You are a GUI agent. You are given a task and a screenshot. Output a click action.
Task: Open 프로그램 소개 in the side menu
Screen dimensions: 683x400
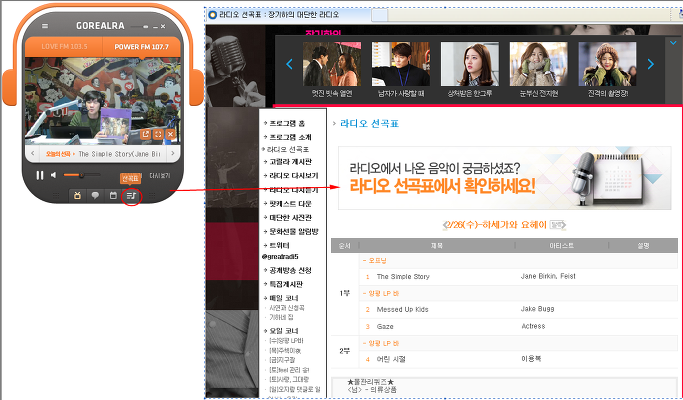point(290,137)
